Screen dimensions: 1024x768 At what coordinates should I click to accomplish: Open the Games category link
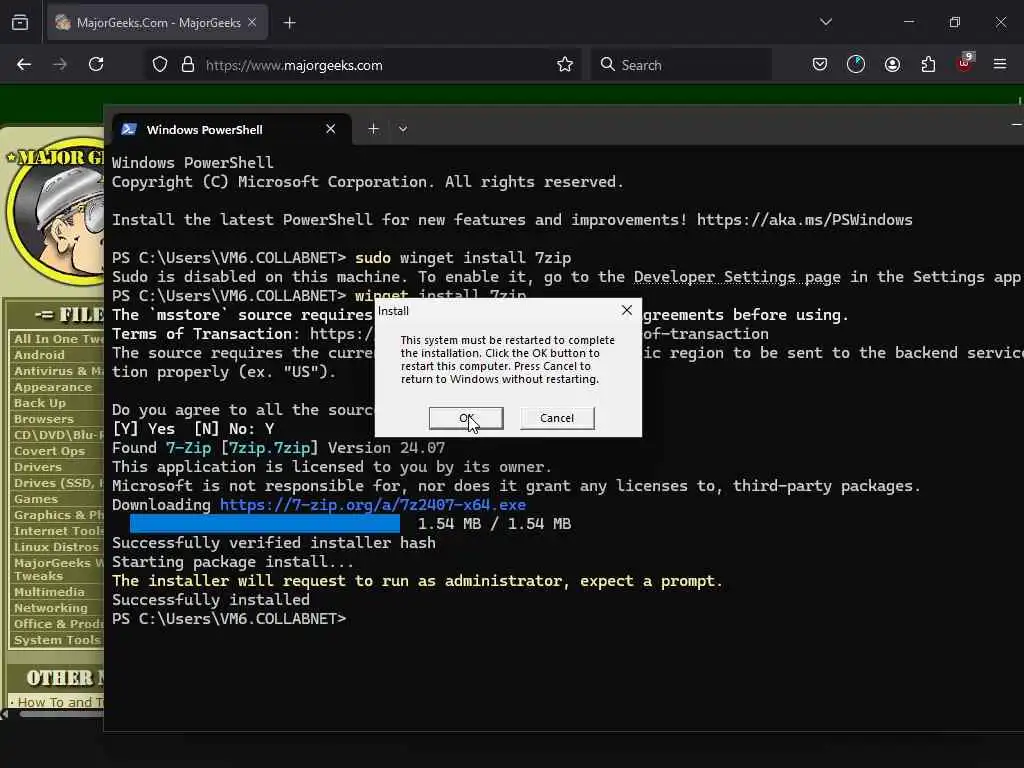click(36, 499)
